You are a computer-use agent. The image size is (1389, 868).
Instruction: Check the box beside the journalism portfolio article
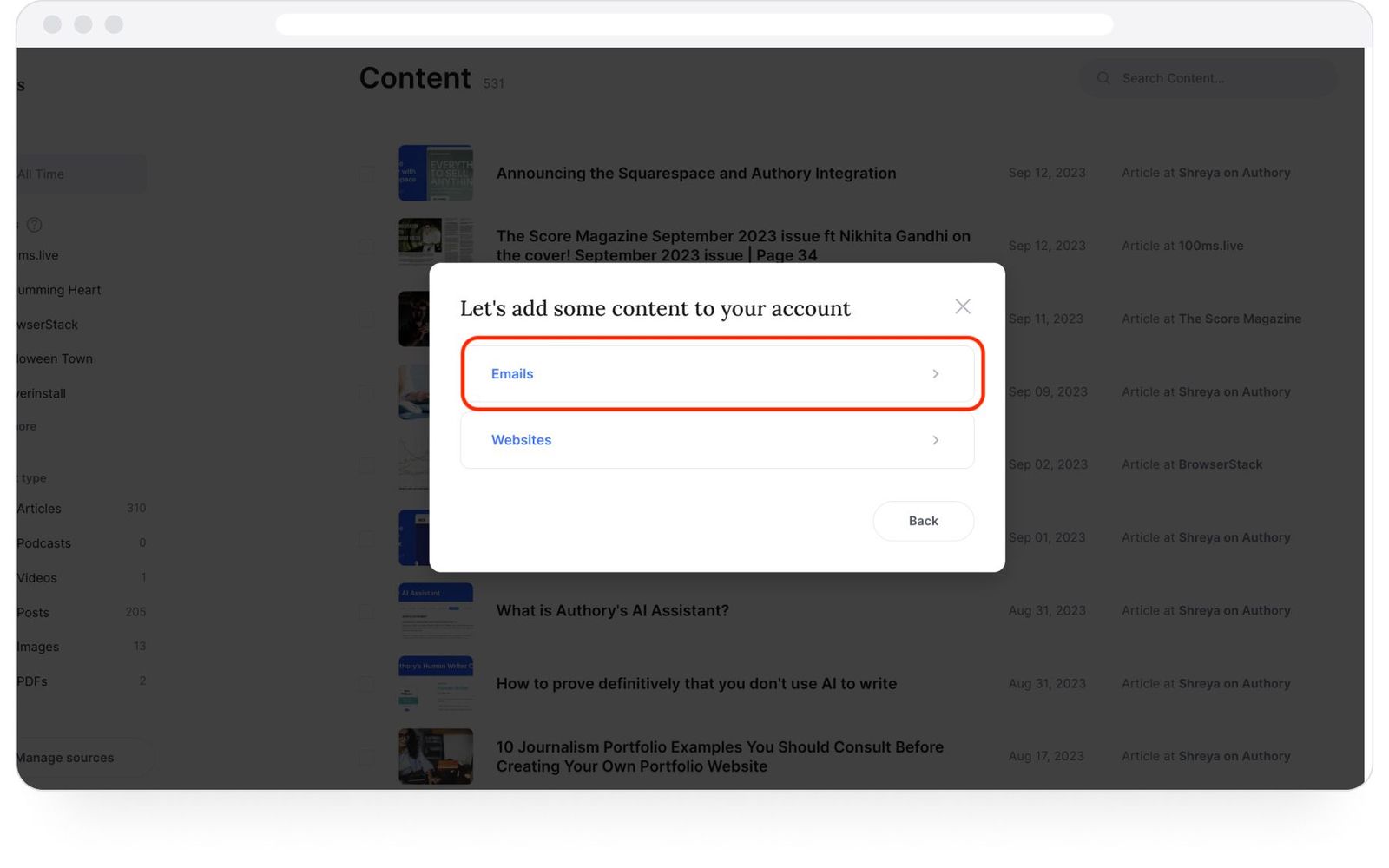point(366,756)
